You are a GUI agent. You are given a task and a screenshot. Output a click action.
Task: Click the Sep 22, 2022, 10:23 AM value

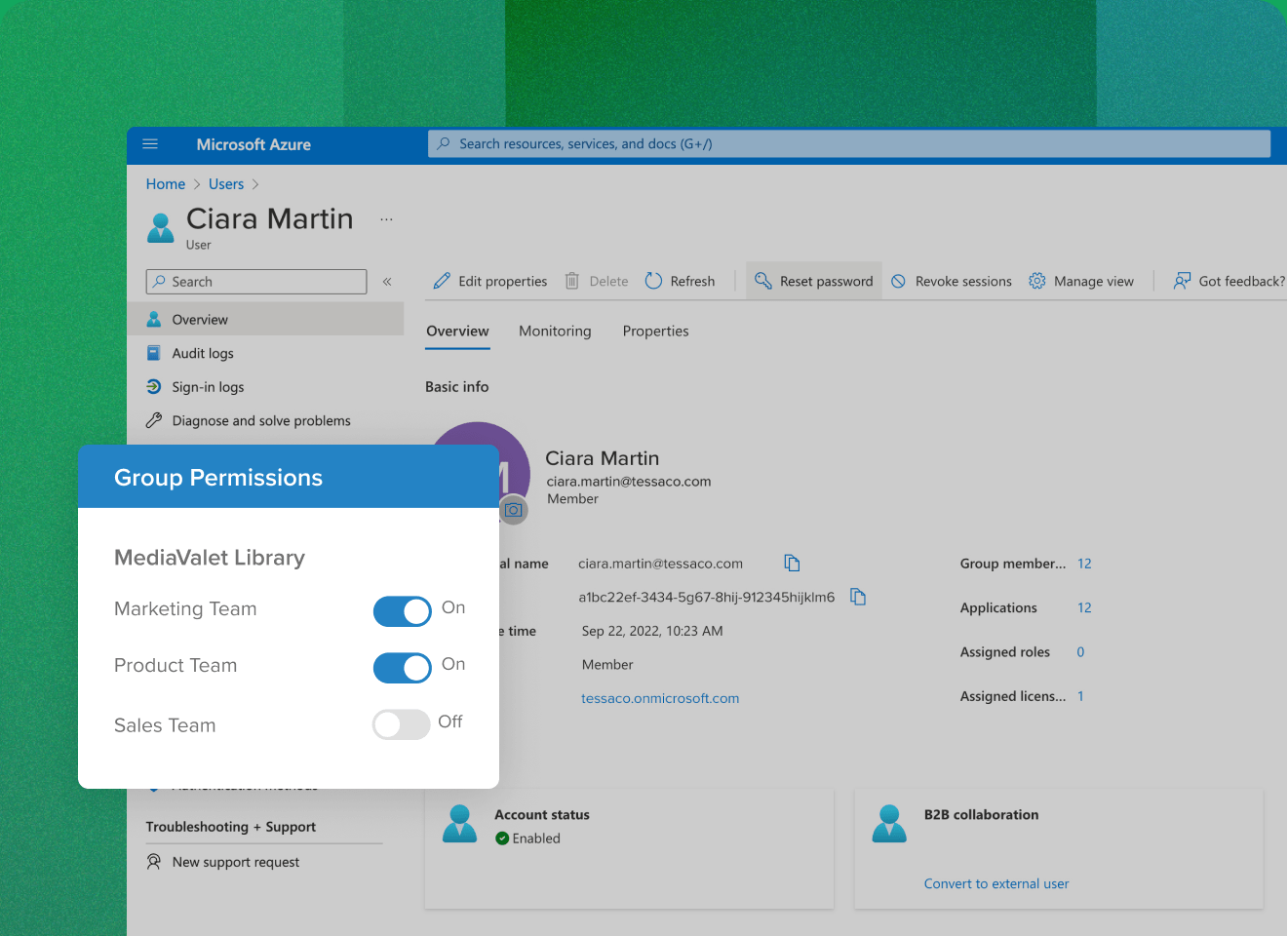click(x=652, y=631)
